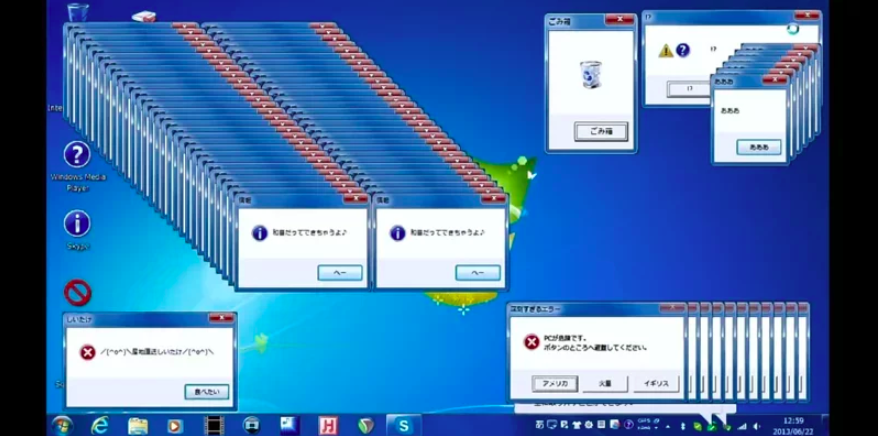879x436 pixels.
Task: Click ボタンのところへ避難してください text line
Action: click(x=594, y=347)
